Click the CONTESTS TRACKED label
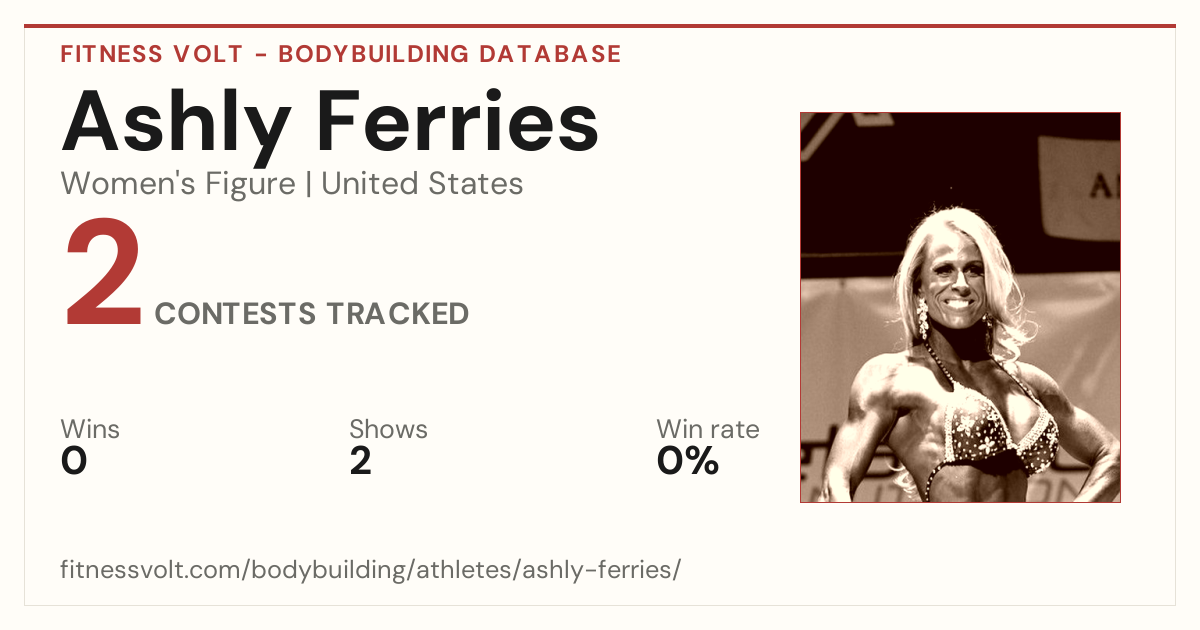1200x630 pixels. (x=312, y=314)
